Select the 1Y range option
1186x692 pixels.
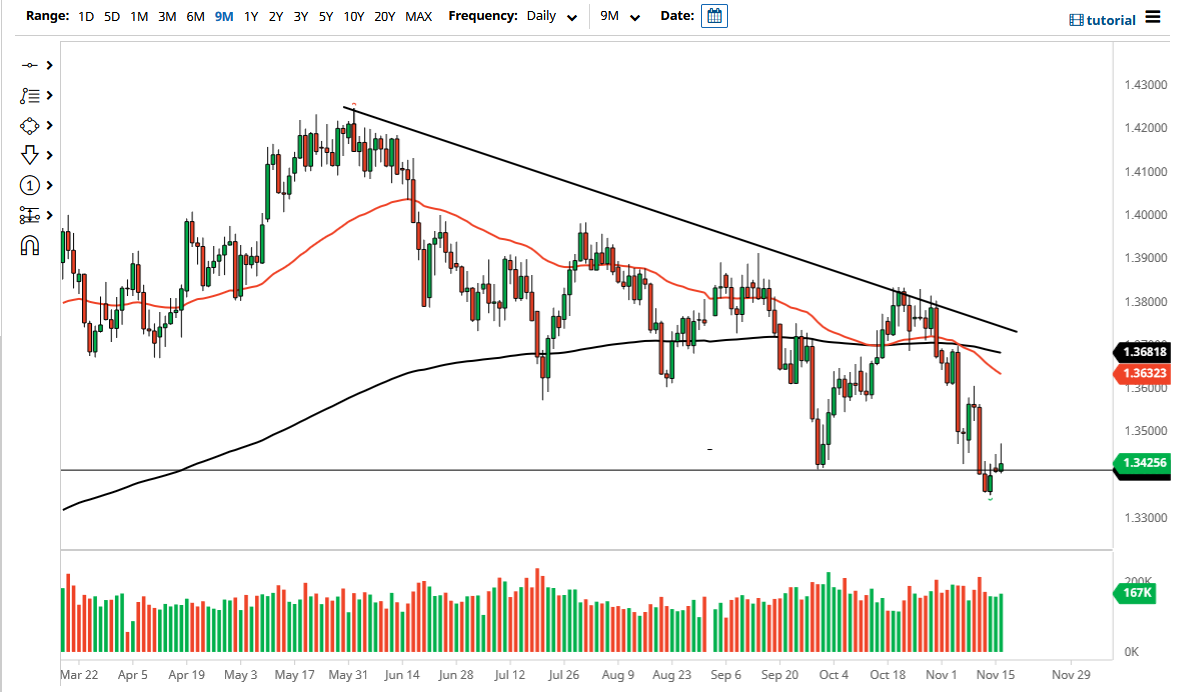(251, 16)
